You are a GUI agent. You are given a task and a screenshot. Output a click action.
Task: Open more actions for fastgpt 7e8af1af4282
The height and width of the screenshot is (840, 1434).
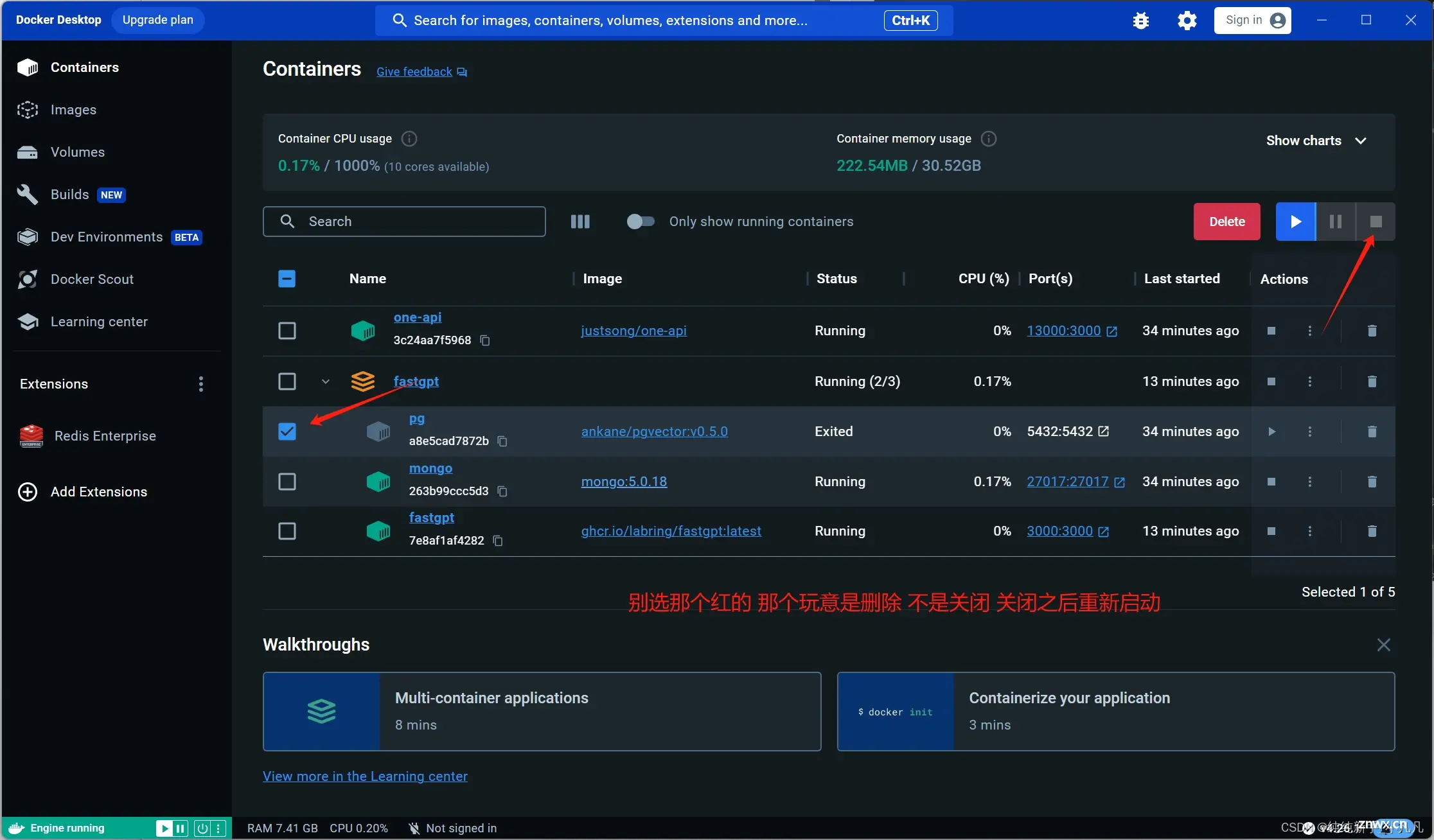click(x=1310, y=531)
